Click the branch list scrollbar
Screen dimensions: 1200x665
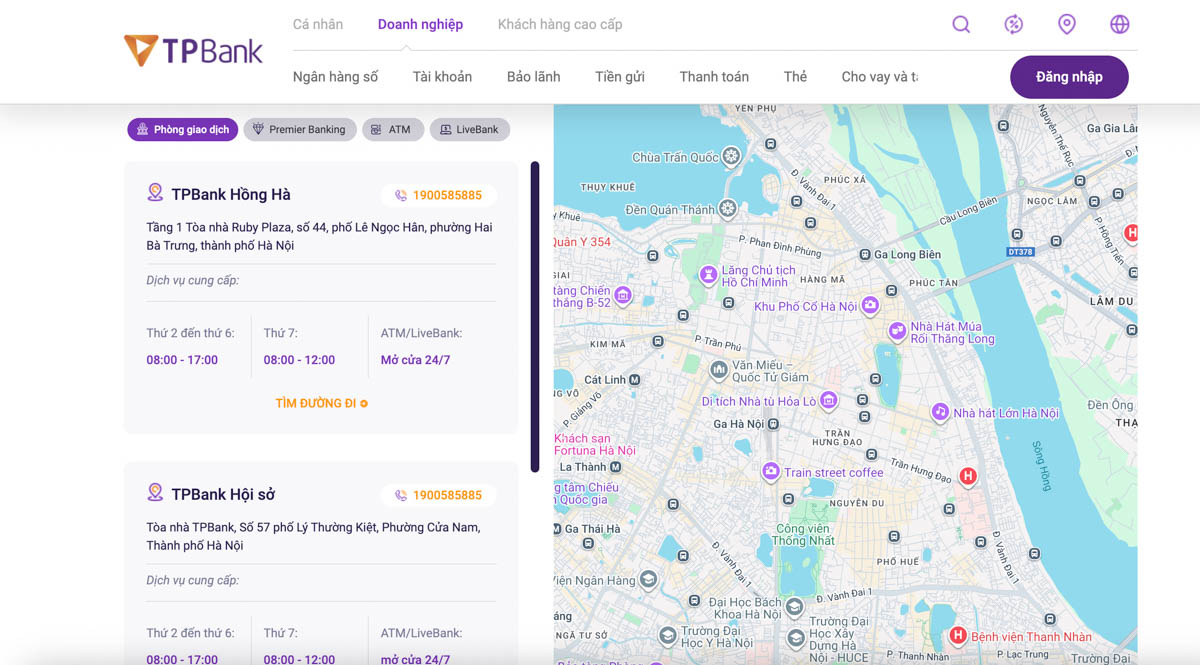click(x=535, y=316)
